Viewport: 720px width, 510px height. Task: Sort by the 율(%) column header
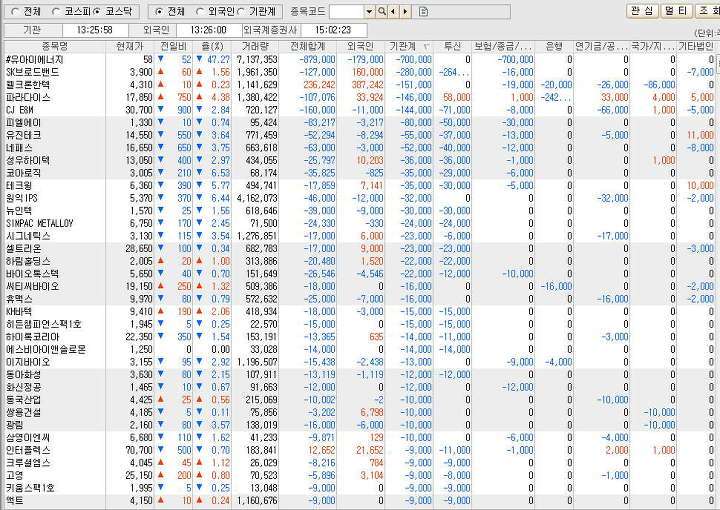pyautogui.click(x=212, y=46)
